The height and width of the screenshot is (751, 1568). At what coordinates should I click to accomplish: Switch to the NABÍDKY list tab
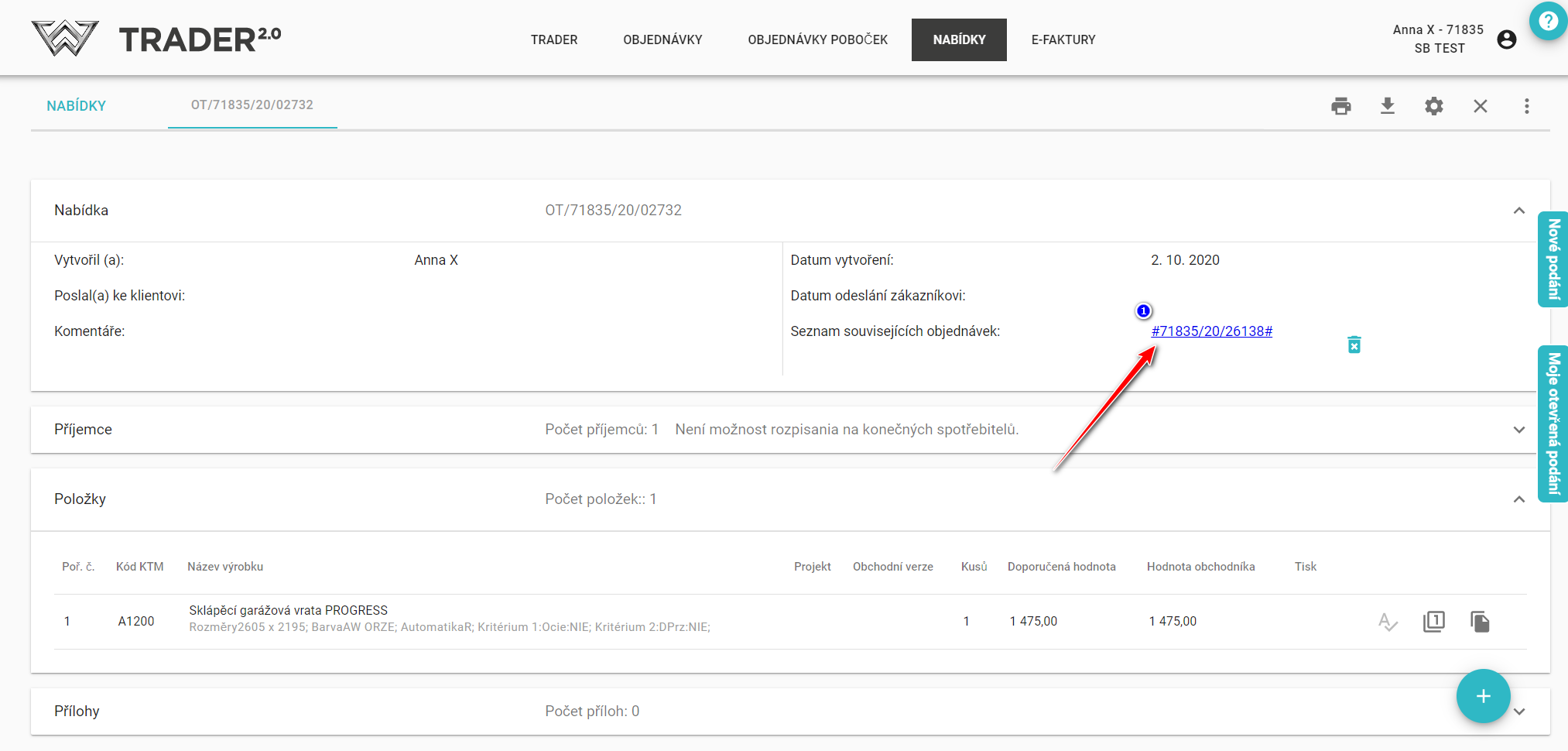click(76, 106)
